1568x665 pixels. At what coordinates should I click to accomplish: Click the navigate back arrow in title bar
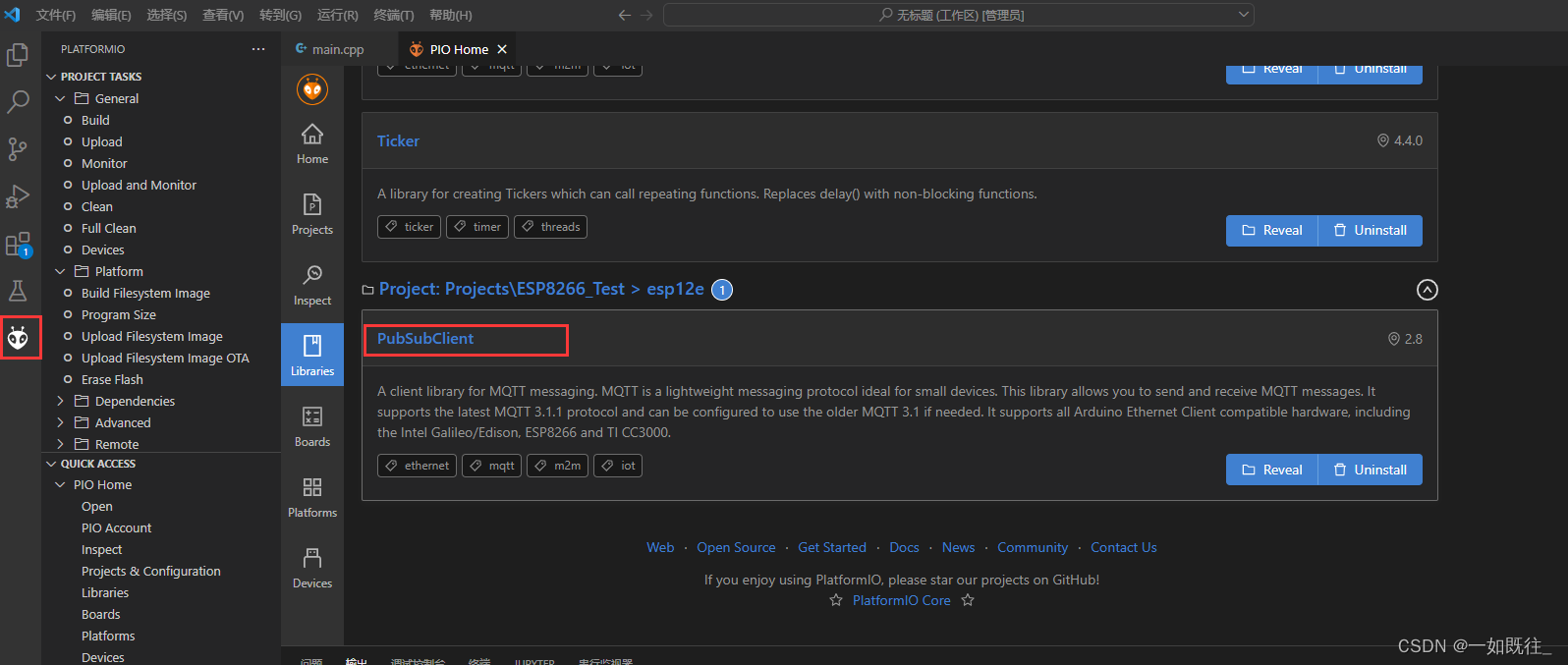click(x=624, y=15)
